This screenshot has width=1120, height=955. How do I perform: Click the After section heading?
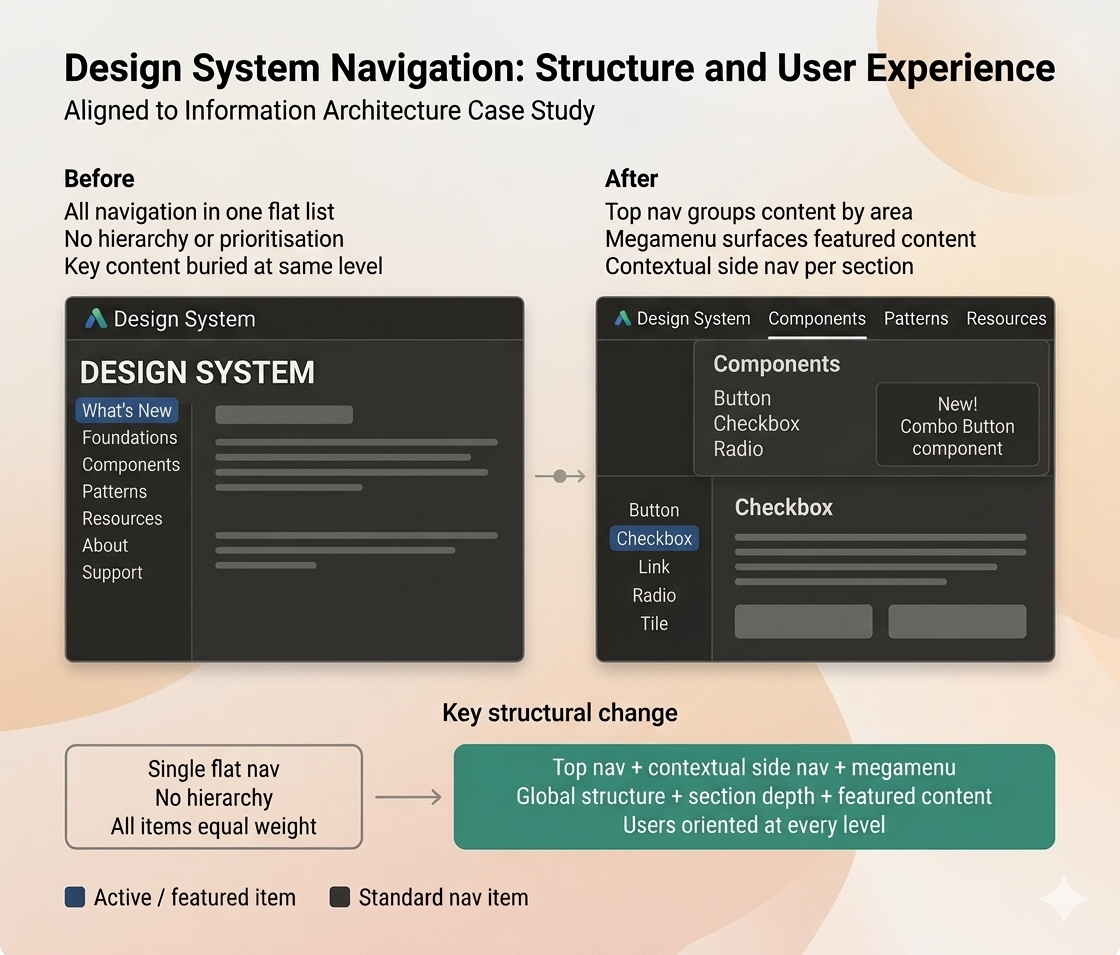click(631, 179)
